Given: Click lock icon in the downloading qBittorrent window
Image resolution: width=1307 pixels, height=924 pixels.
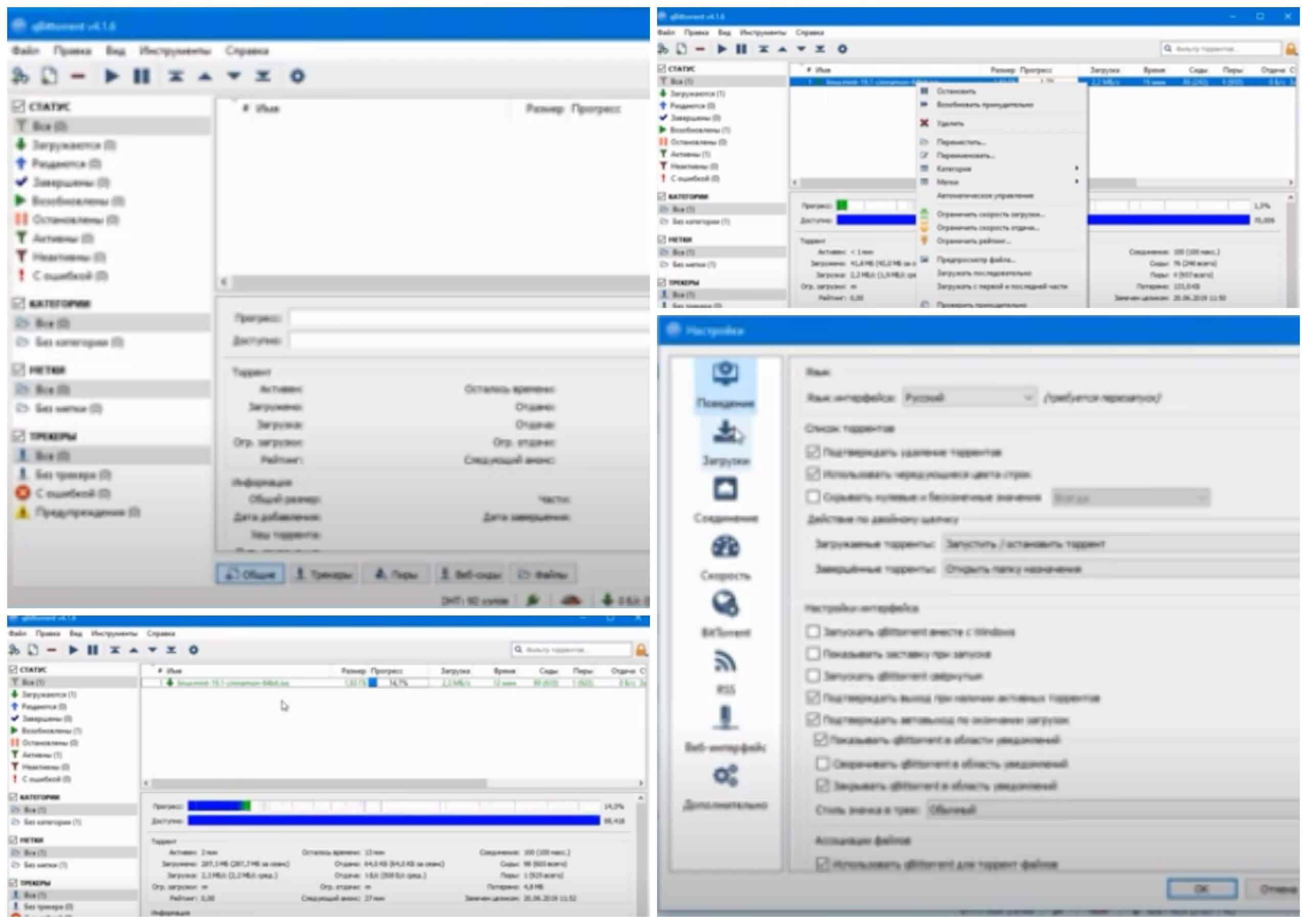Looking at the screenshot, I should point(641,650).
